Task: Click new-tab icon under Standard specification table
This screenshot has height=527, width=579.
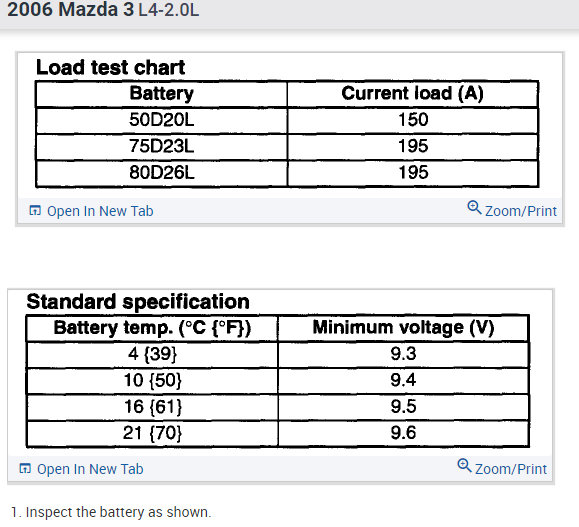Action: (x=25, y=468)
